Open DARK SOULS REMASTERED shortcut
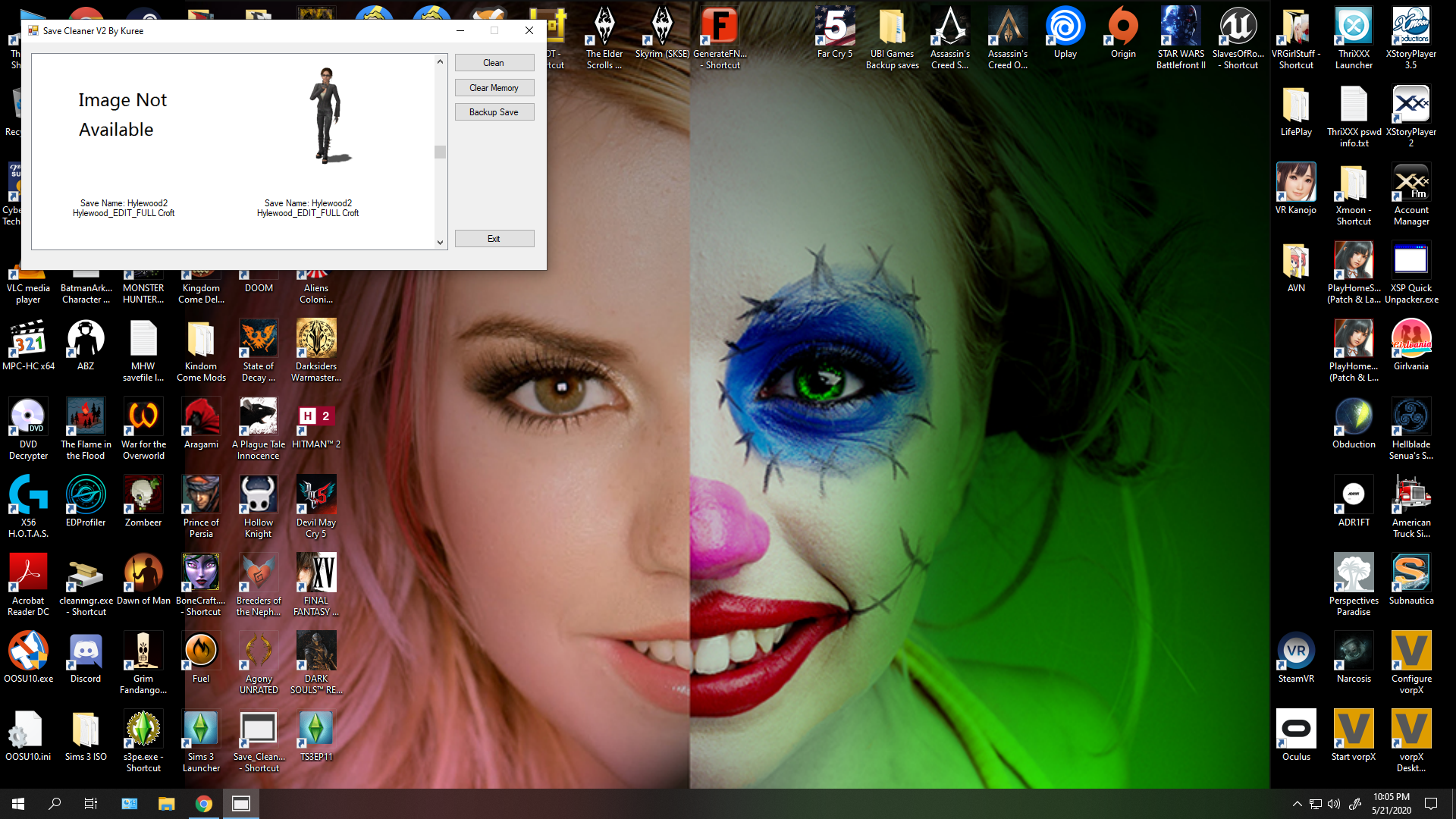The image size is (1456, 819). point(316,663)
